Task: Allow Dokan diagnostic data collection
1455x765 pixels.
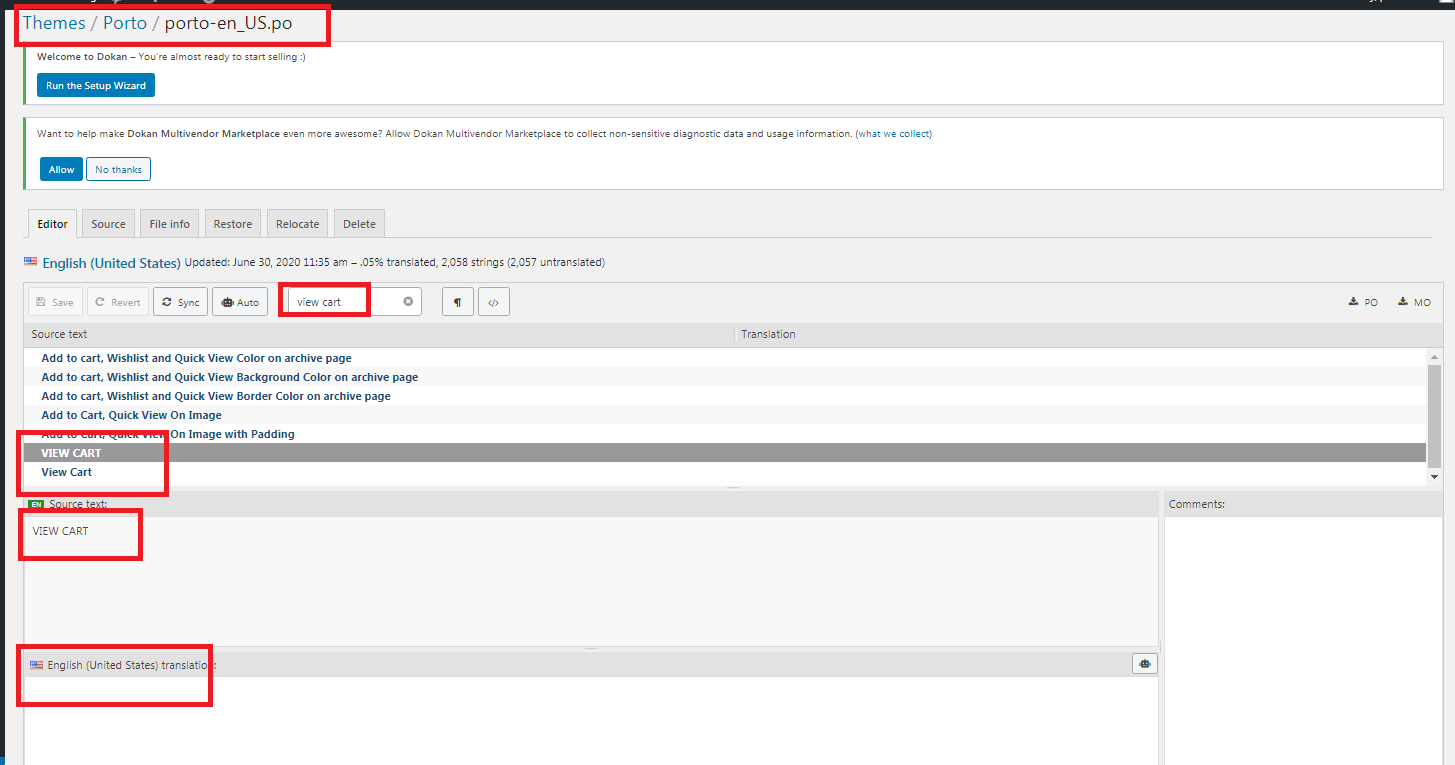Action: point(62,169)
